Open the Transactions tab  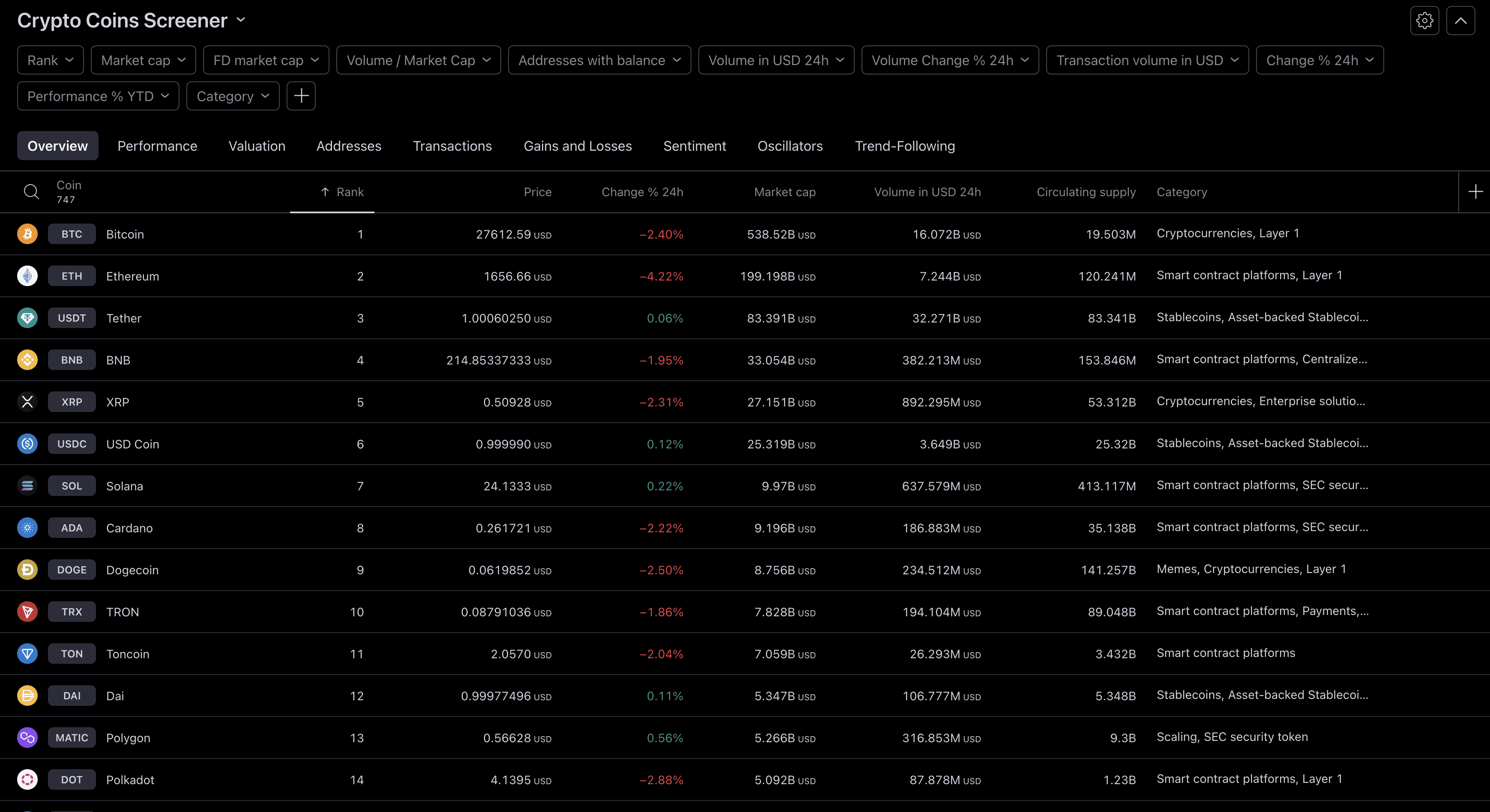click(x=452, y=146)
